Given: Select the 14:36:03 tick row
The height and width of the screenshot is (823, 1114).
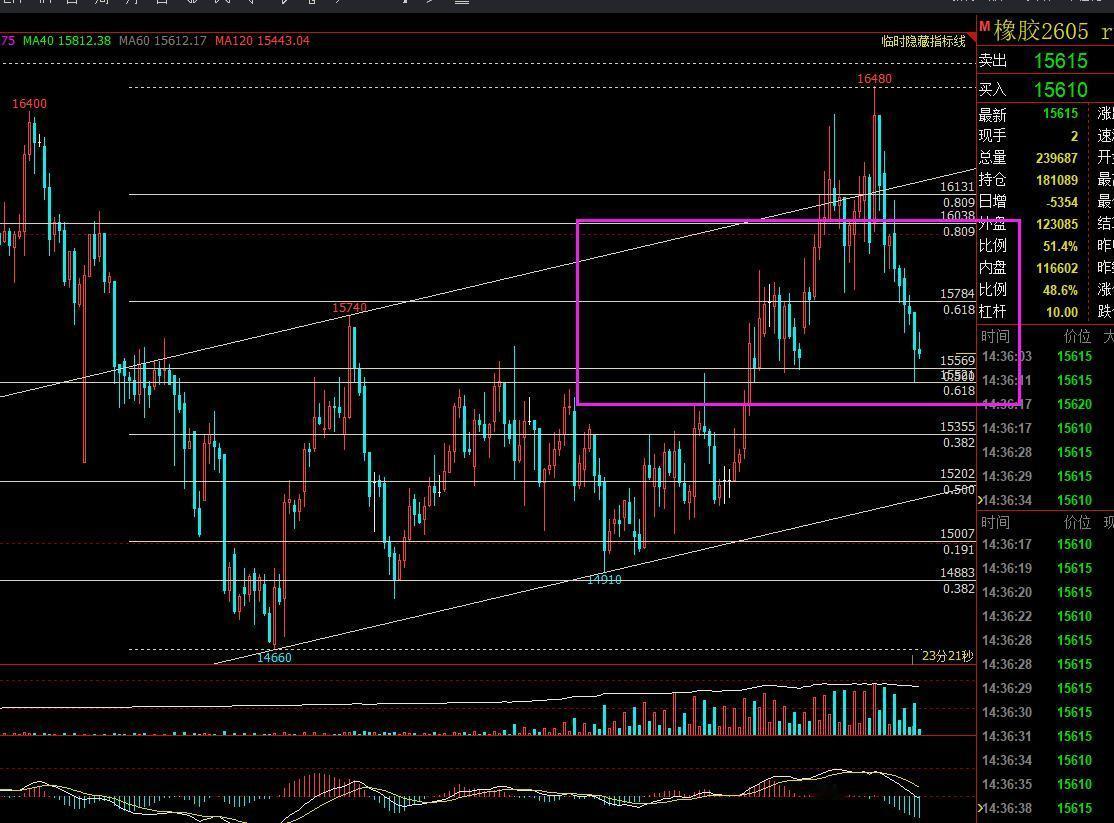Looking at the screenshot, I should pyautogui.click(x=1046, y=357).
